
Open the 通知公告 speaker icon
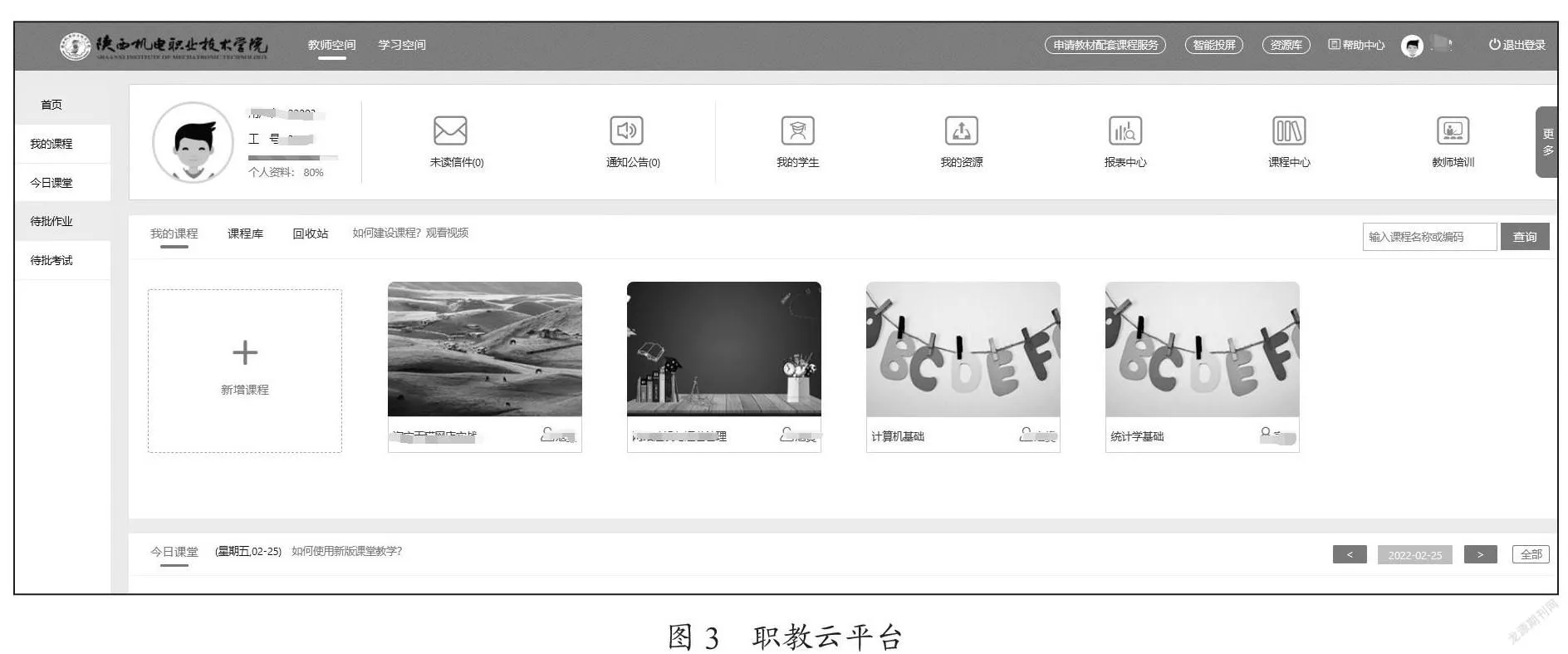pyautogui.click(x=626, y=131)
